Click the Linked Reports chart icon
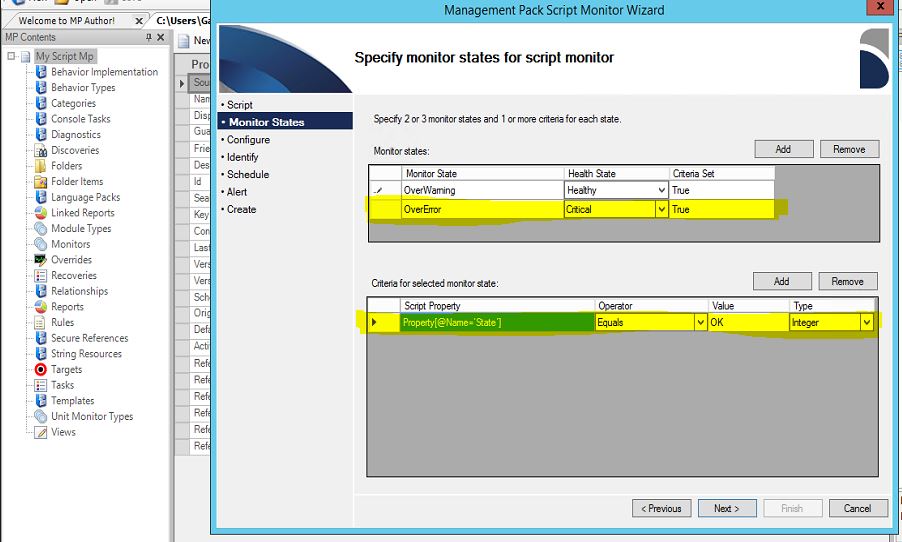Viewport: 902px width, 542px height. click(x=41, y=212)
